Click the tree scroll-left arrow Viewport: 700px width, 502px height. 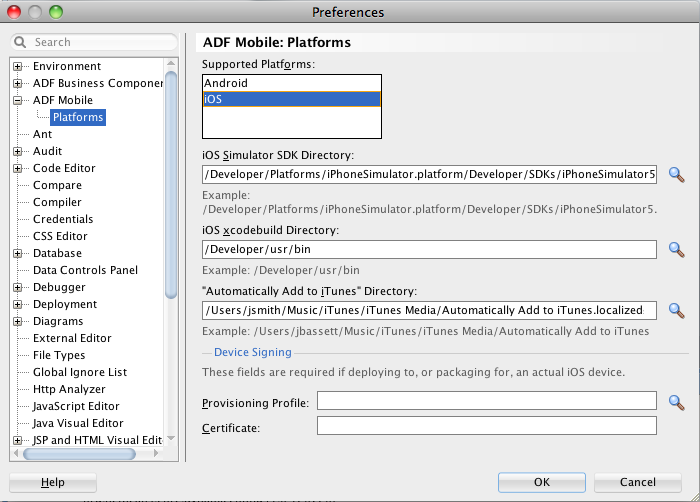point(16,454)
